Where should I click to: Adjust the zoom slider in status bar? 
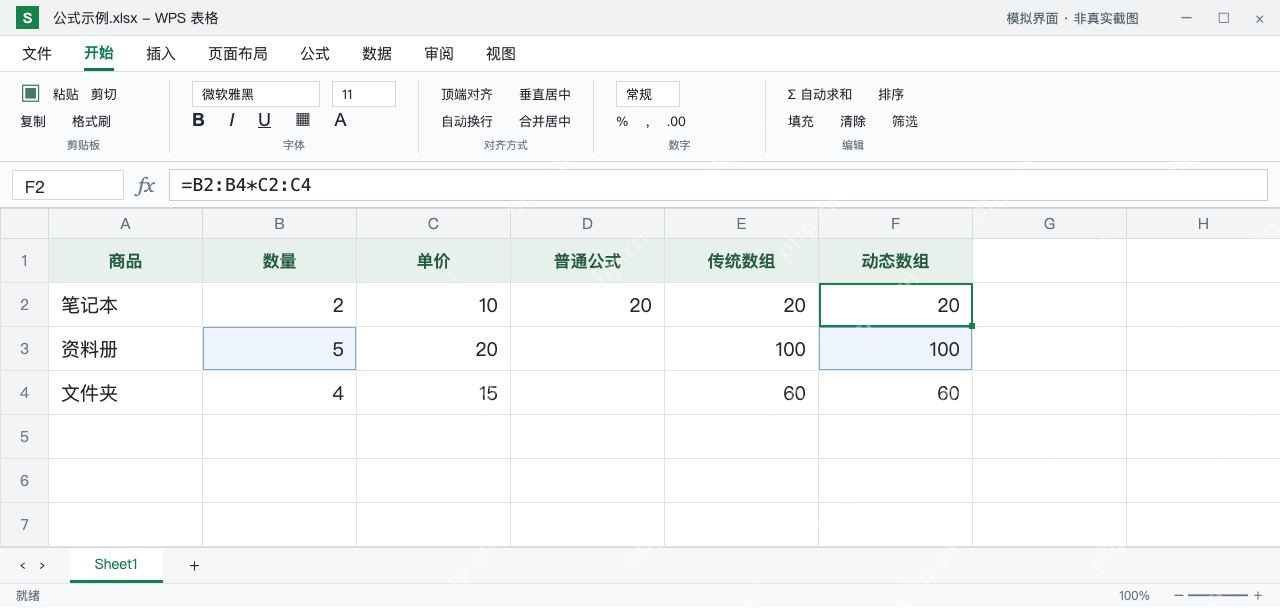[1218, 596]
